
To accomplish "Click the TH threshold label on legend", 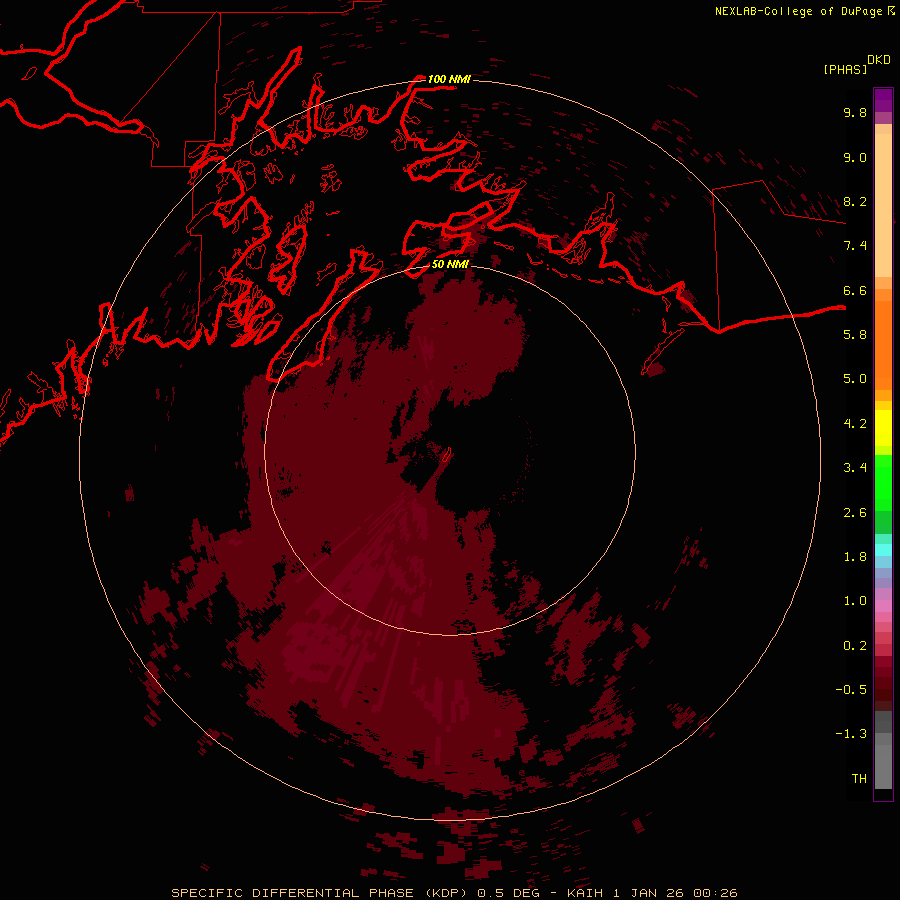I will point(859,779).
